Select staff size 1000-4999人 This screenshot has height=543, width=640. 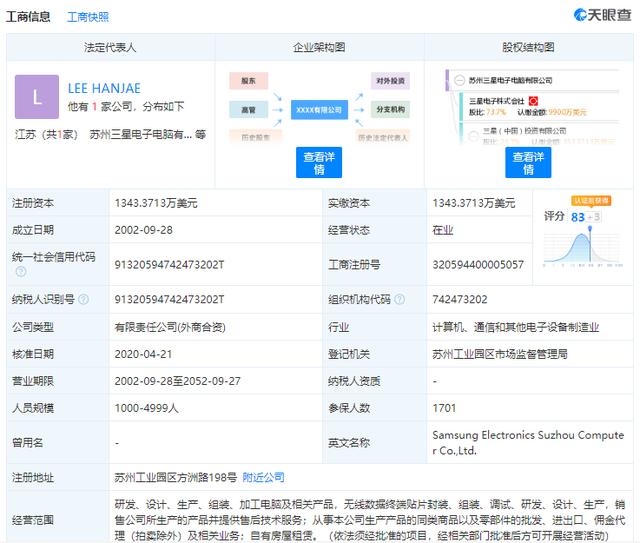pyautogui.click(x=147, y=408)
